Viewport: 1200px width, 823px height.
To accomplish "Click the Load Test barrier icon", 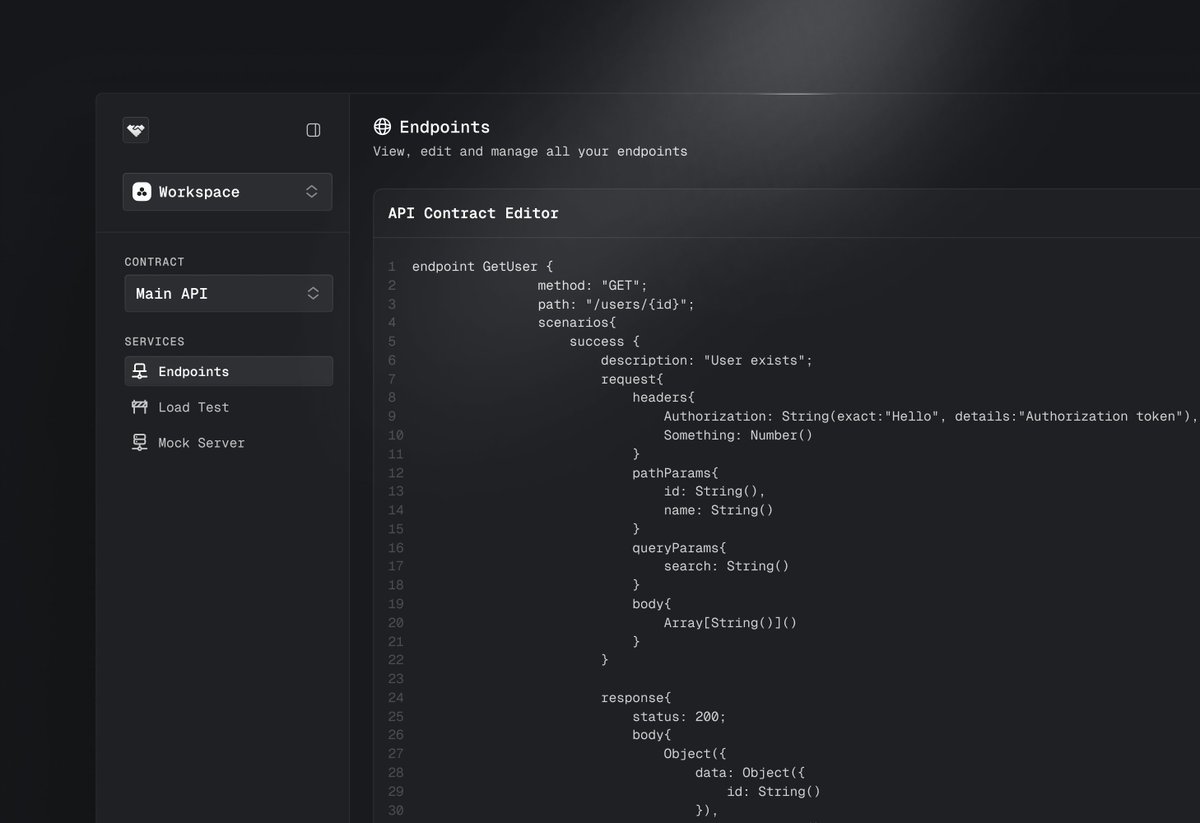I will 140,407.
